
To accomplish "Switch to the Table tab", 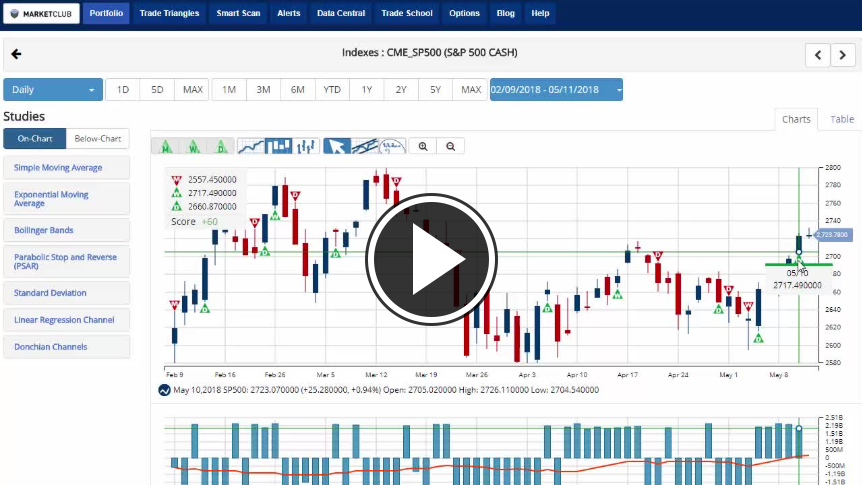I will pos(842,119).
